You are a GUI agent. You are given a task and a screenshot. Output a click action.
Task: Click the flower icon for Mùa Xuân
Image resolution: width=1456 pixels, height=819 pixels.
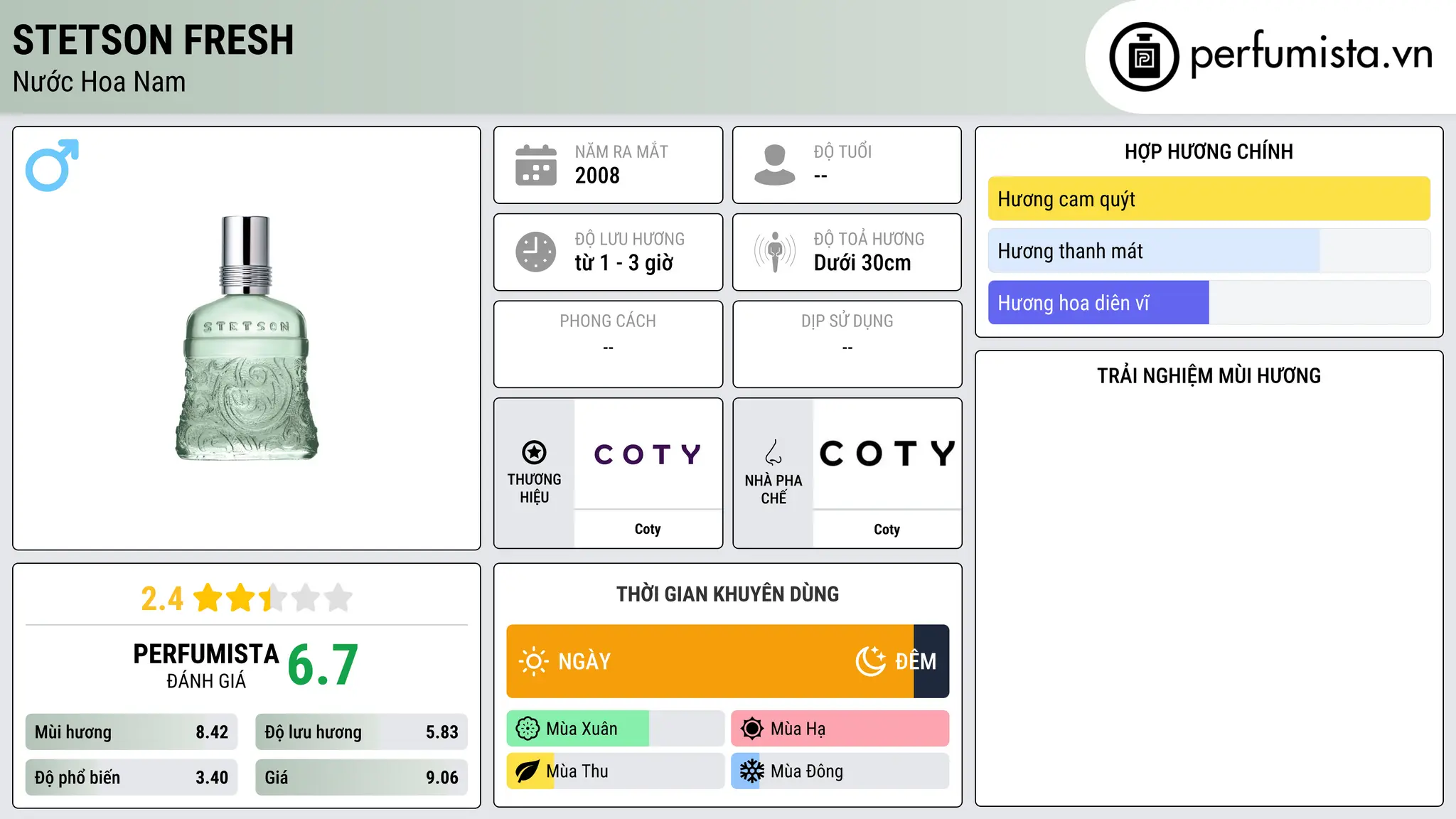(528, 729)
